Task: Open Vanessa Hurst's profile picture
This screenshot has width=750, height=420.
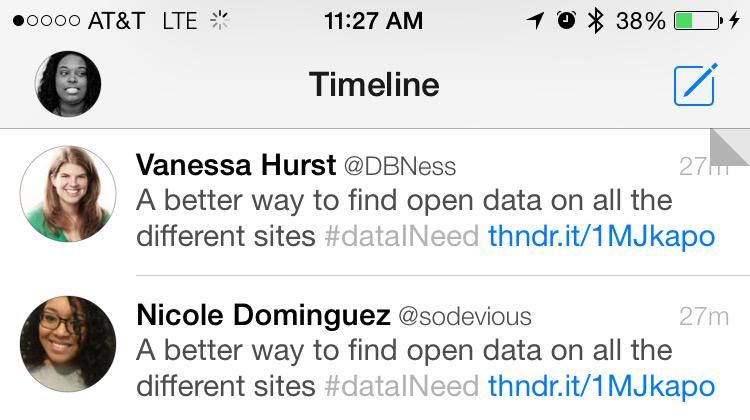Action: point(68,194)
